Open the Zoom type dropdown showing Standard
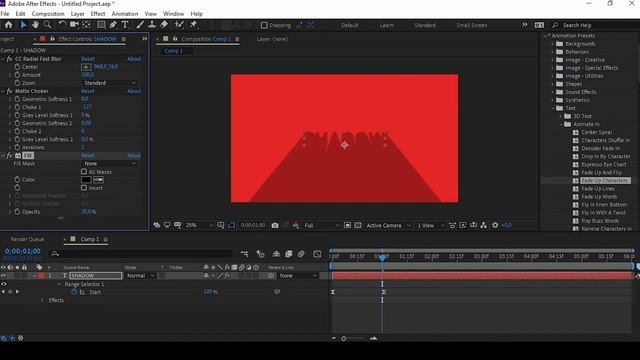This screenshot has height=360, width=640. [109, 83]
